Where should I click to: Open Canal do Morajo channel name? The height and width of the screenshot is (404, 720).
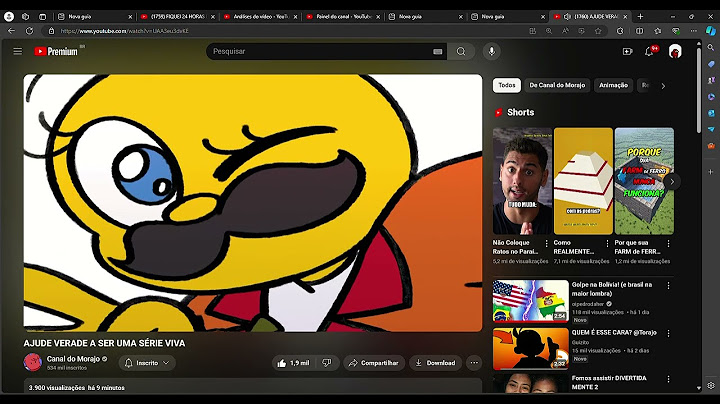pyautogui.click(x=73, y=359)
